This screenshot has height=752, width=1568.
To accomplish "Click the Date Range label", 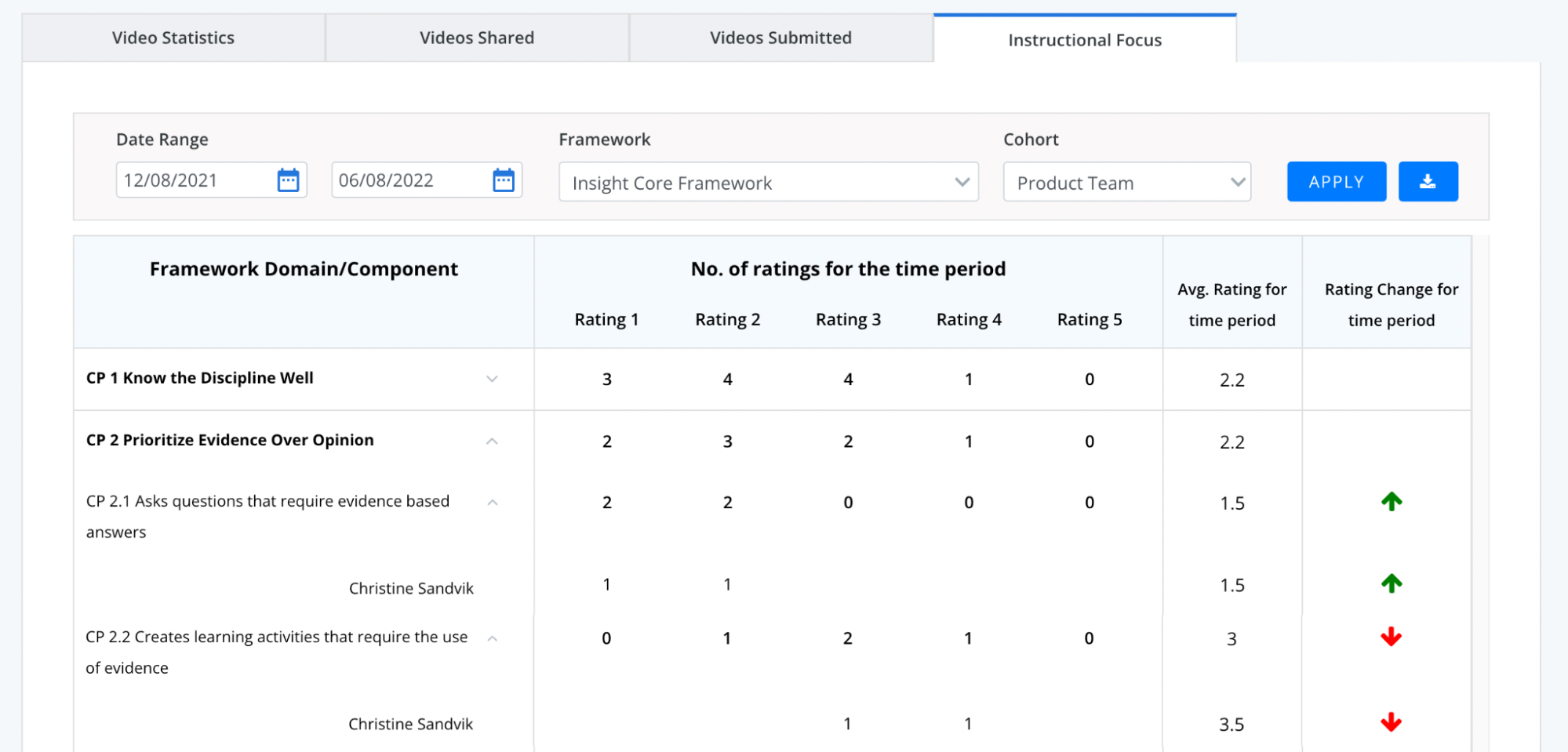I will pyautogui.click(x=162, y=140).
